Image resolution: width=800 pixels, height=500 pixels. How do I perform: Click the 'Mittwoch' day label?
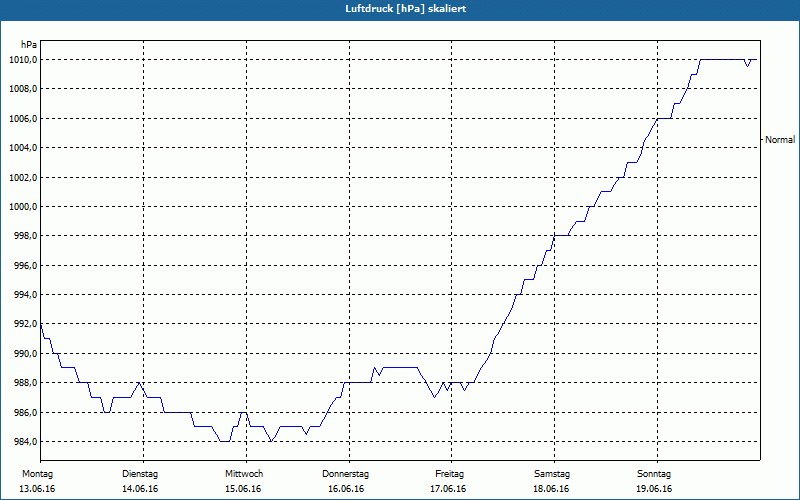tap(244, 474)
